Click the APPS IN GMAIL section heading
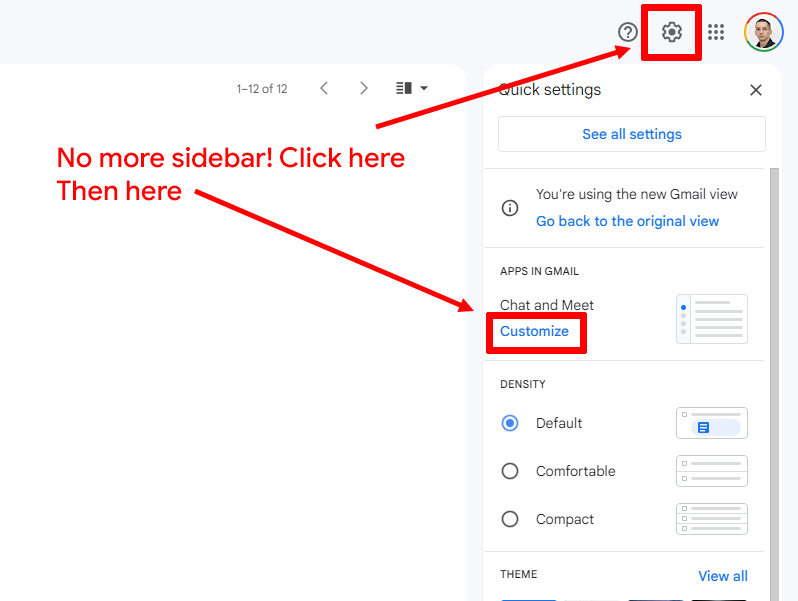This screenshot has height=601, width=798. 539,271
